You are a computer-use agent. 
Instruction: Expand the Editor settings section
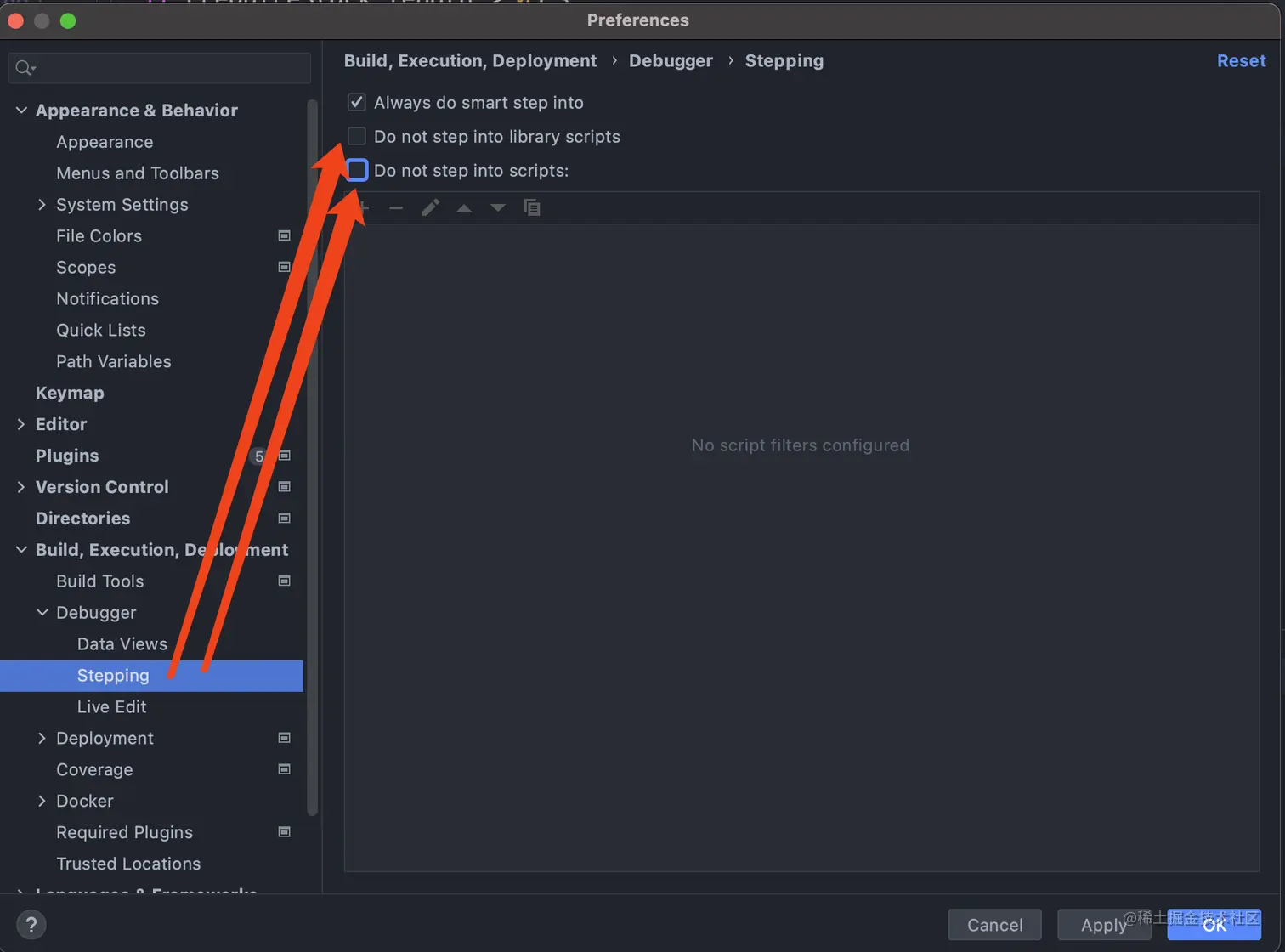click(x=21, y=424)
